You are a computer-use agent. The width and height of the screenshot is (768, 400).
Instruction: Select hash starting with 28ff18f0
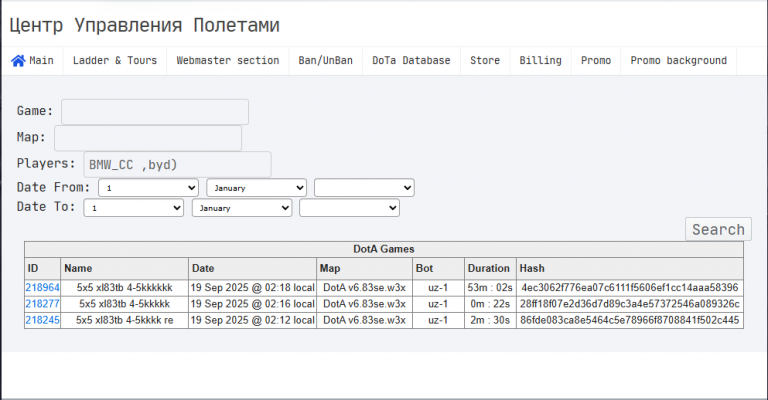(630, 304)
